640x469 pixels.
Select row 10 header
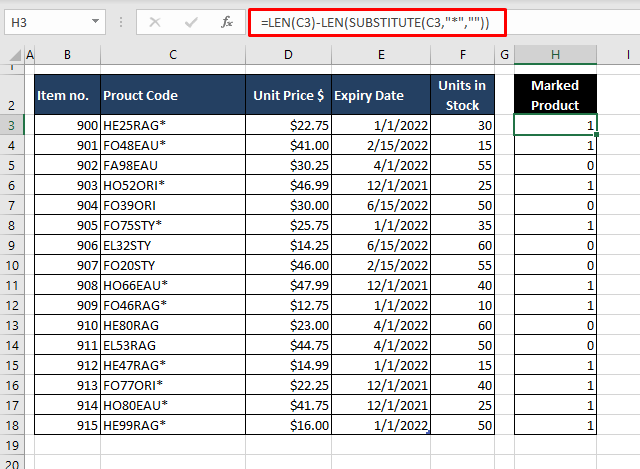tap(12, 265)
